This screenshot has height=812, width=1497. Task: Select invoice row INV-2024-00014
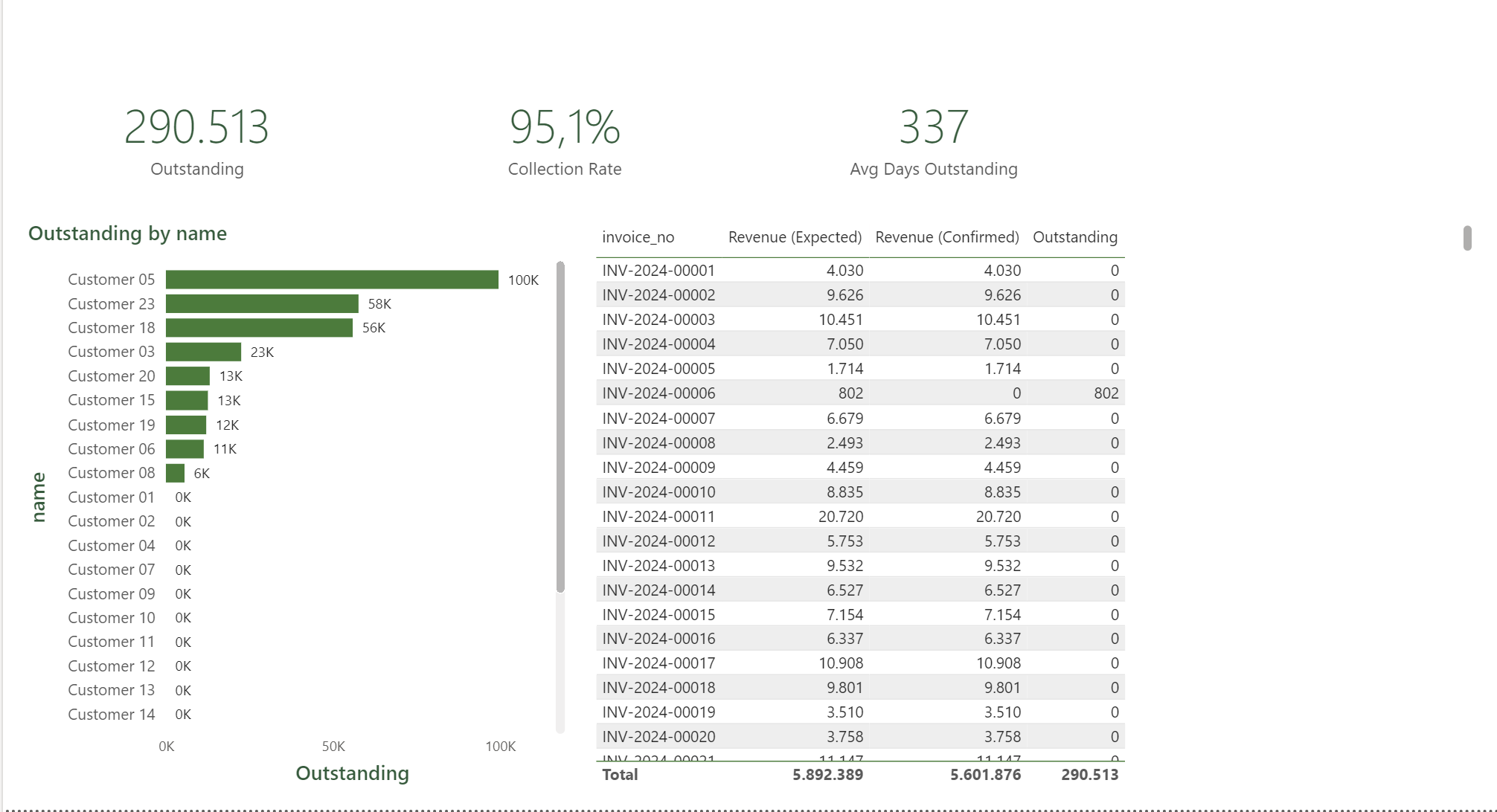(860, 590)
